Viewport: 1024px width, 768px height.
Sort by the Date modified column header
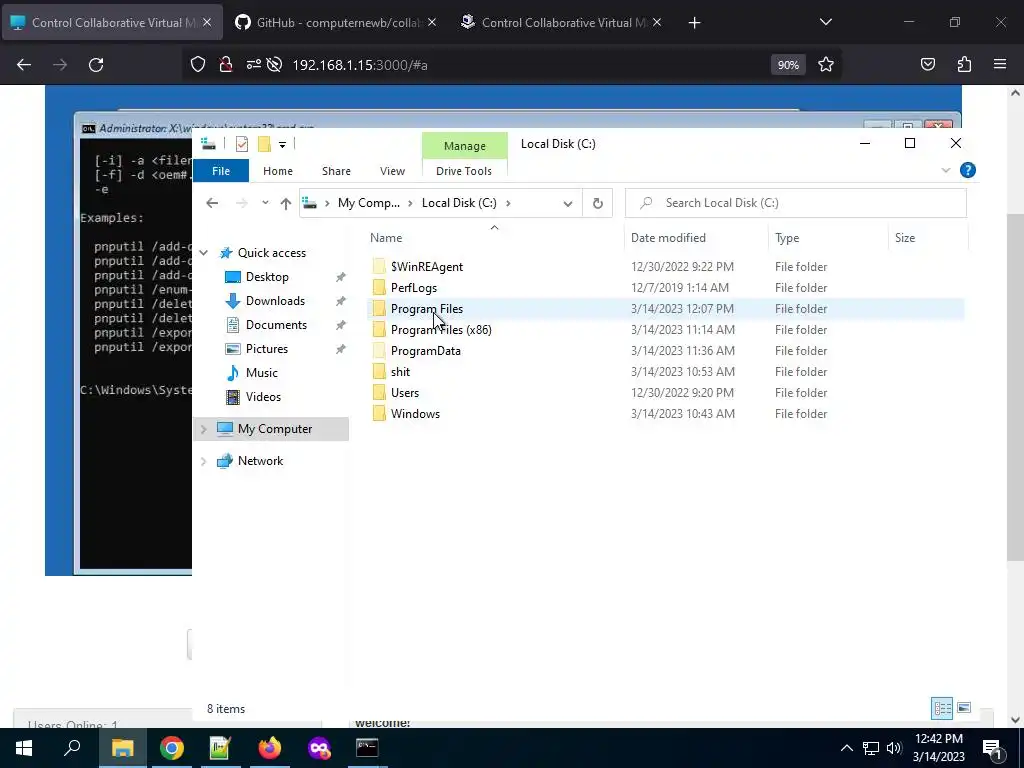[668, 238]
